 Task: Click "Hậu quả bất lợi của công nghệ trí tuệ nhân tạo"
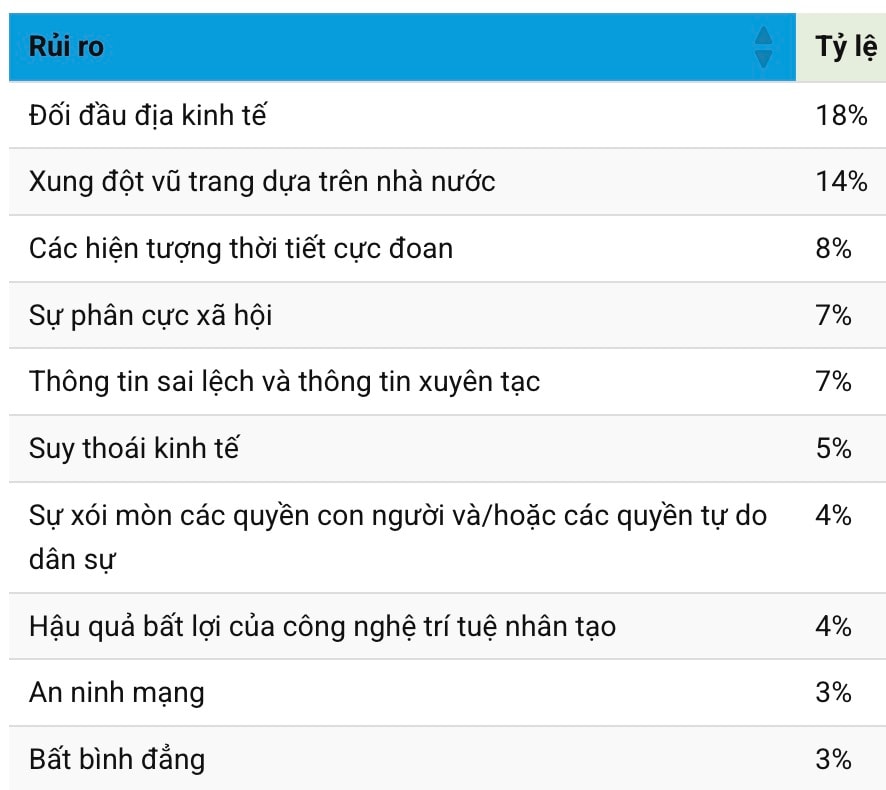pyautogui.click(x=322, y=626)
